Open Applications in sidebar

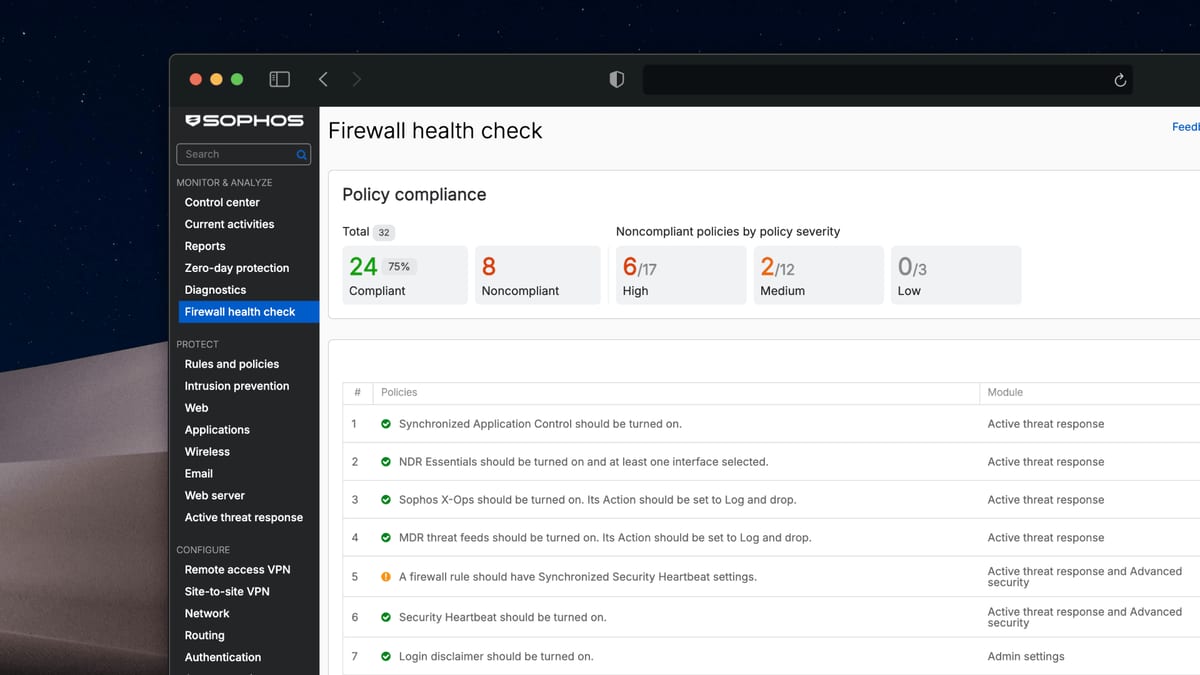[x=217, y=430]
